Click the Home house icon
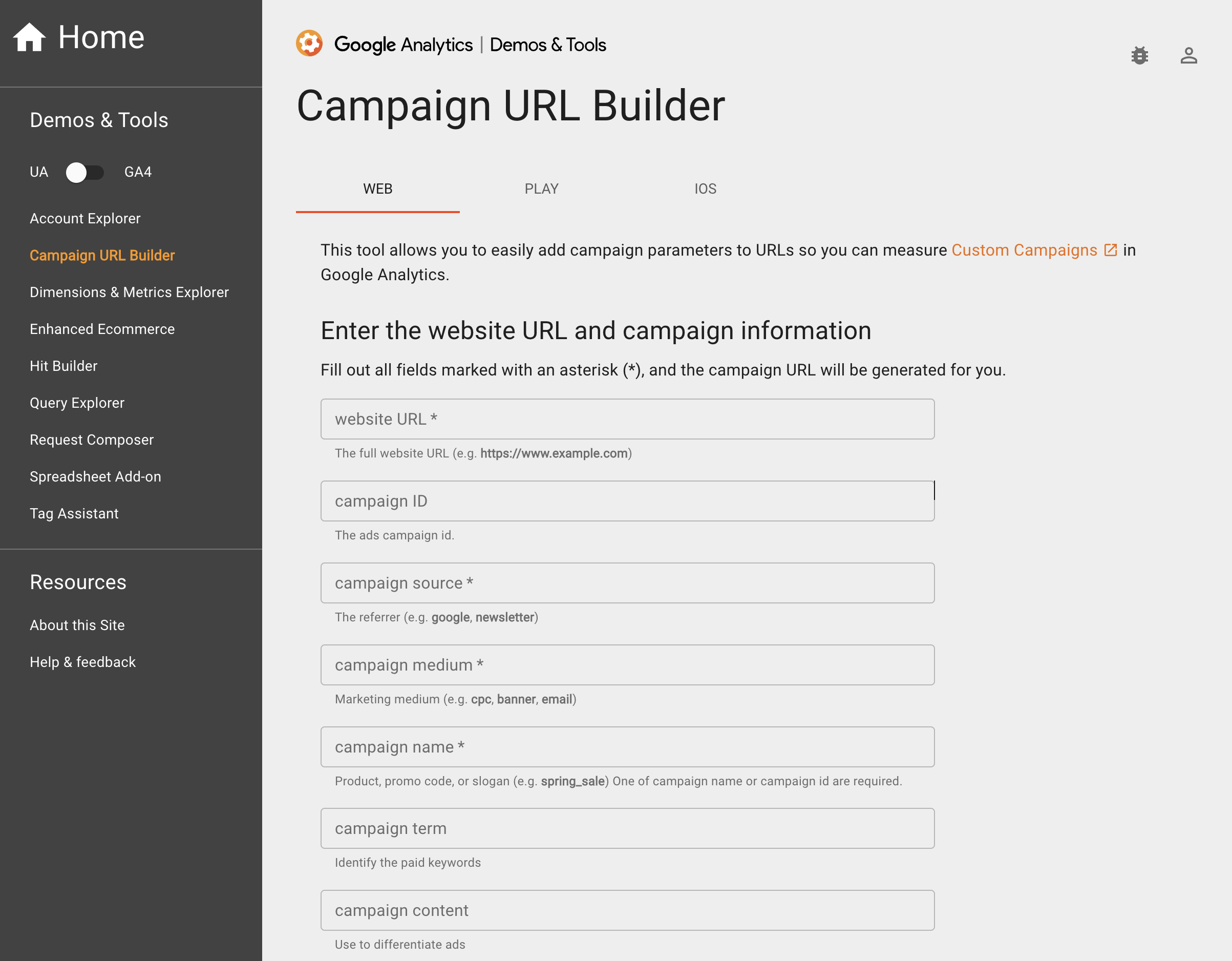This screenshot has width=1232, height=961. coord(29,37)
